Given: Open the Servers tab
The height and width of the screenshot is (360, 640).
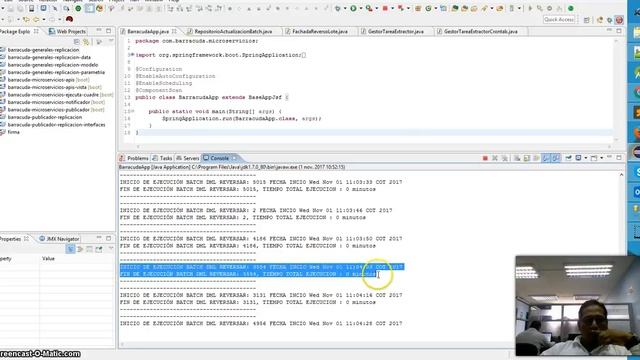Looking at the screenshot, I should coord(188,158).
